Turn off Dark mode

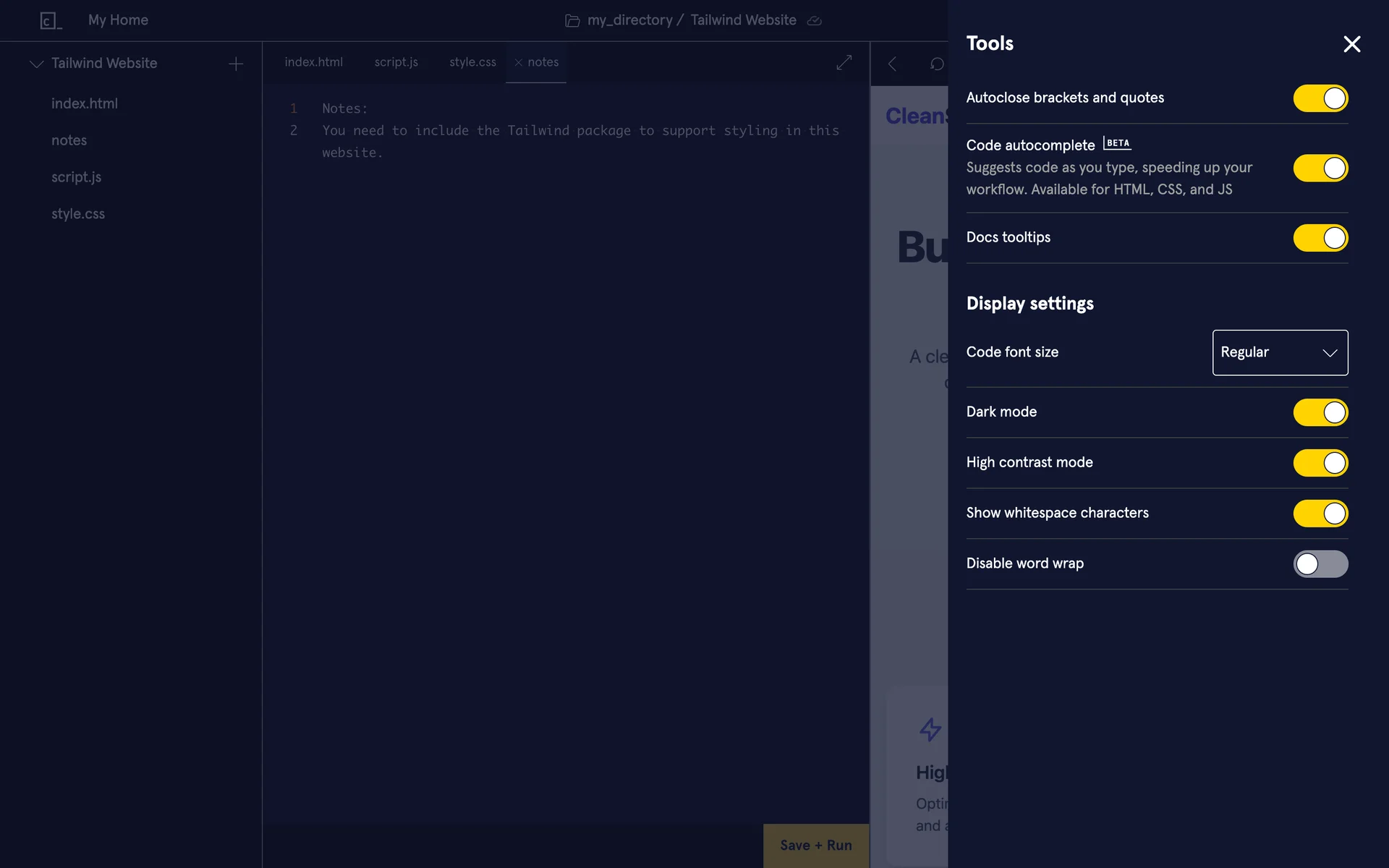[1320, 412]
